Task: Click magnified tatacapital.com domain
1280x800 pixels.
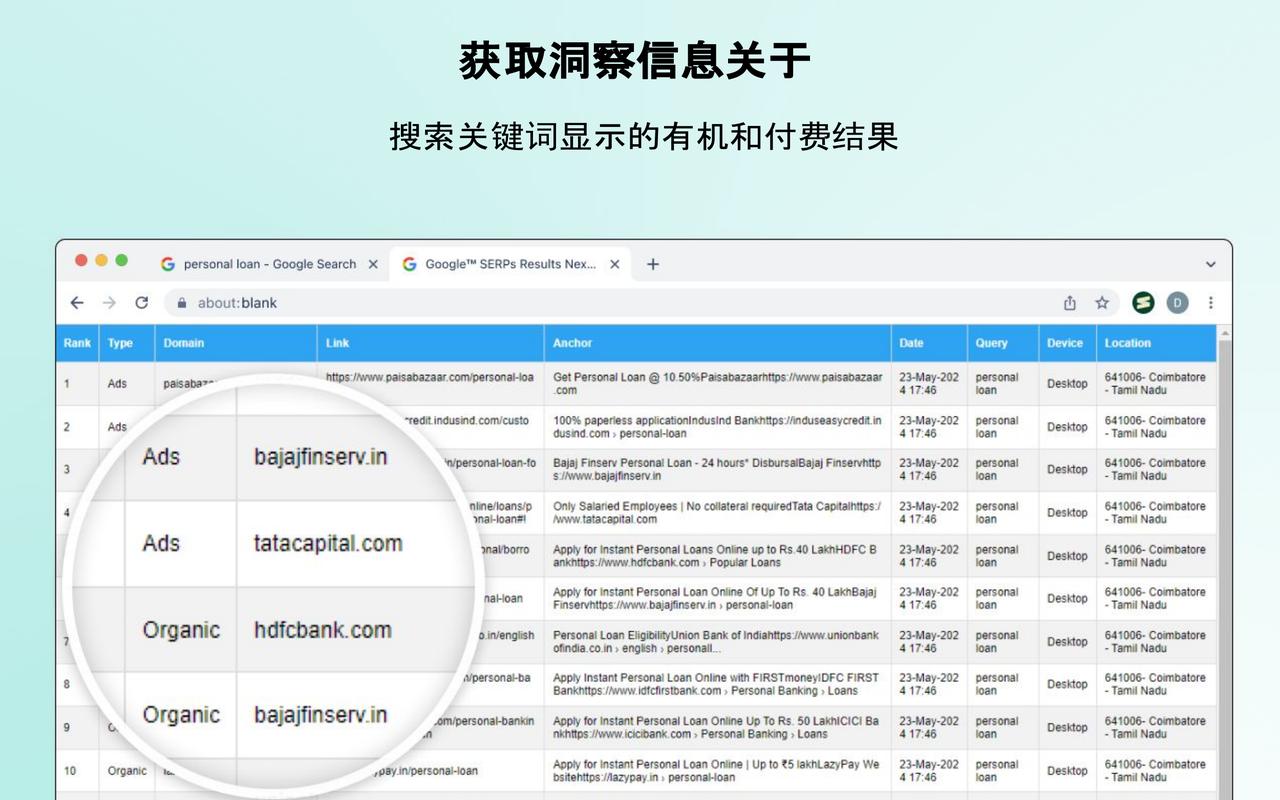Action: click(328, 544)
